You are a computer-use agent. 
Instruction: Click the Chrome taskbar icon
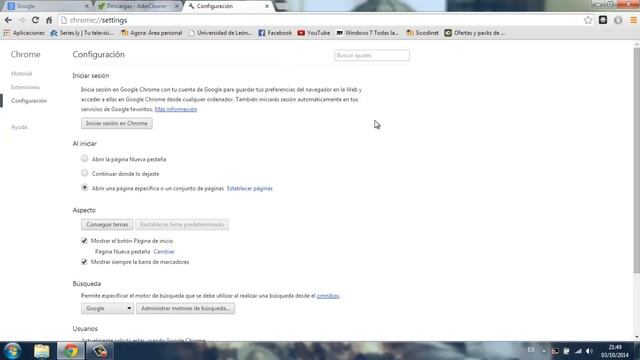click(71, 351)
